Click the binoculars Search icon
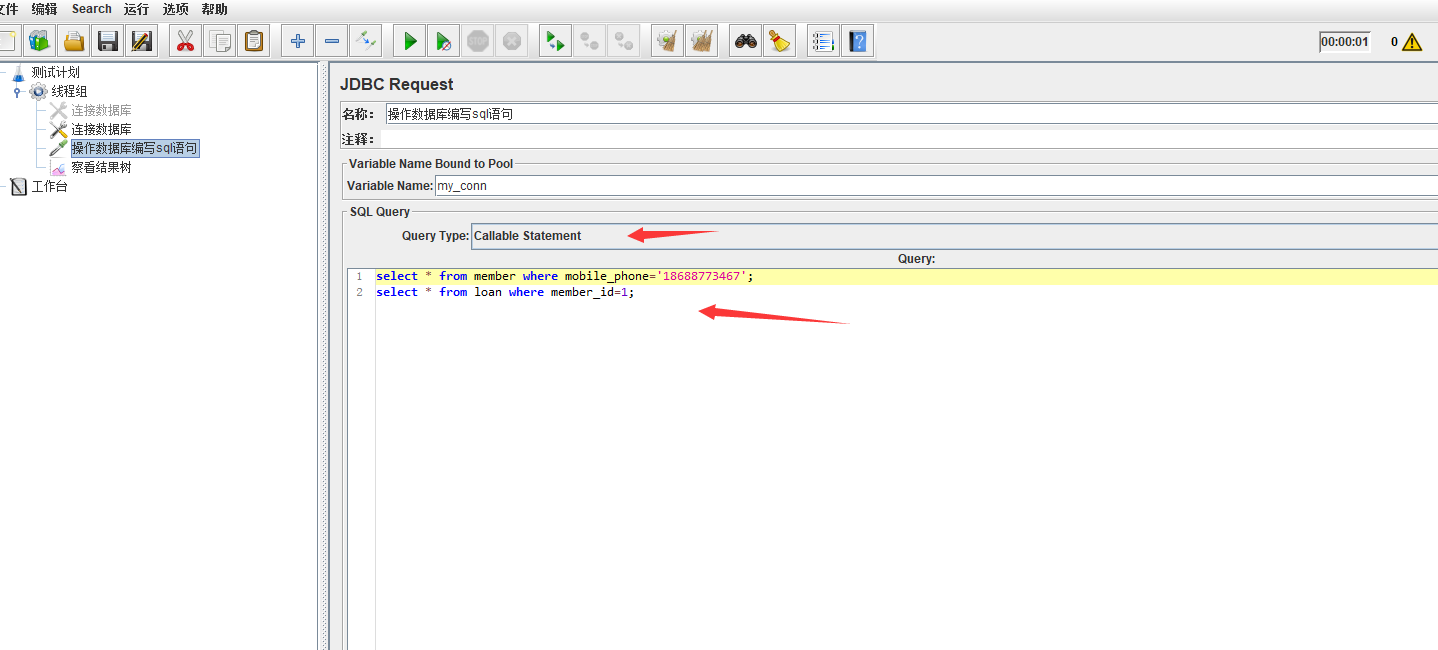This screenshot has height=650, width=1438. (x=745, y=41)
